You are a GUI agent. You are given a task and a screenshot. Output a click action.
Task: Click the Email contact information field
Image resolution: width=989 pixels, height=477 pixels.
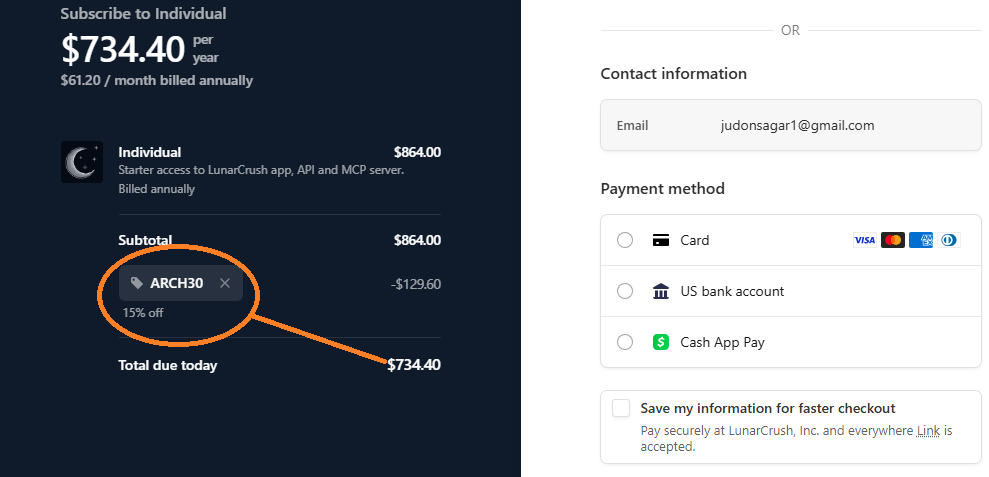point(790,126)
